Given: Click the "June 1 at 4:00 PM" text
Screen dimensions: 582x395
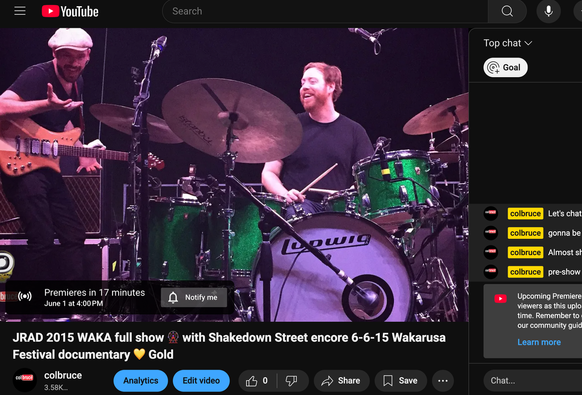Looking at the screenshot, I should [73, 303].
